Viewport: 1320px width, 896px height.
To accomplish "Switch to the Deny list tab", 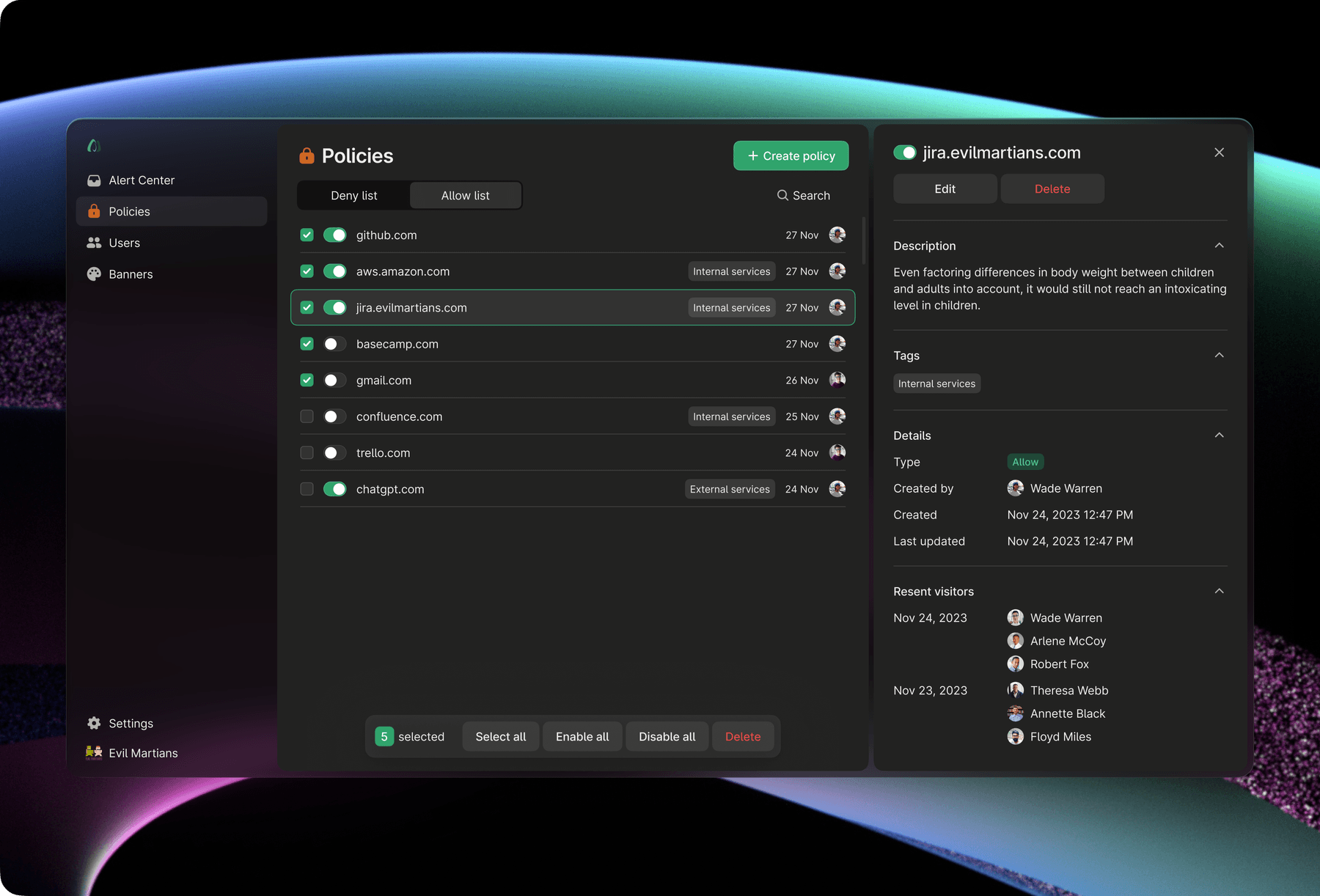I will (353, 195).
